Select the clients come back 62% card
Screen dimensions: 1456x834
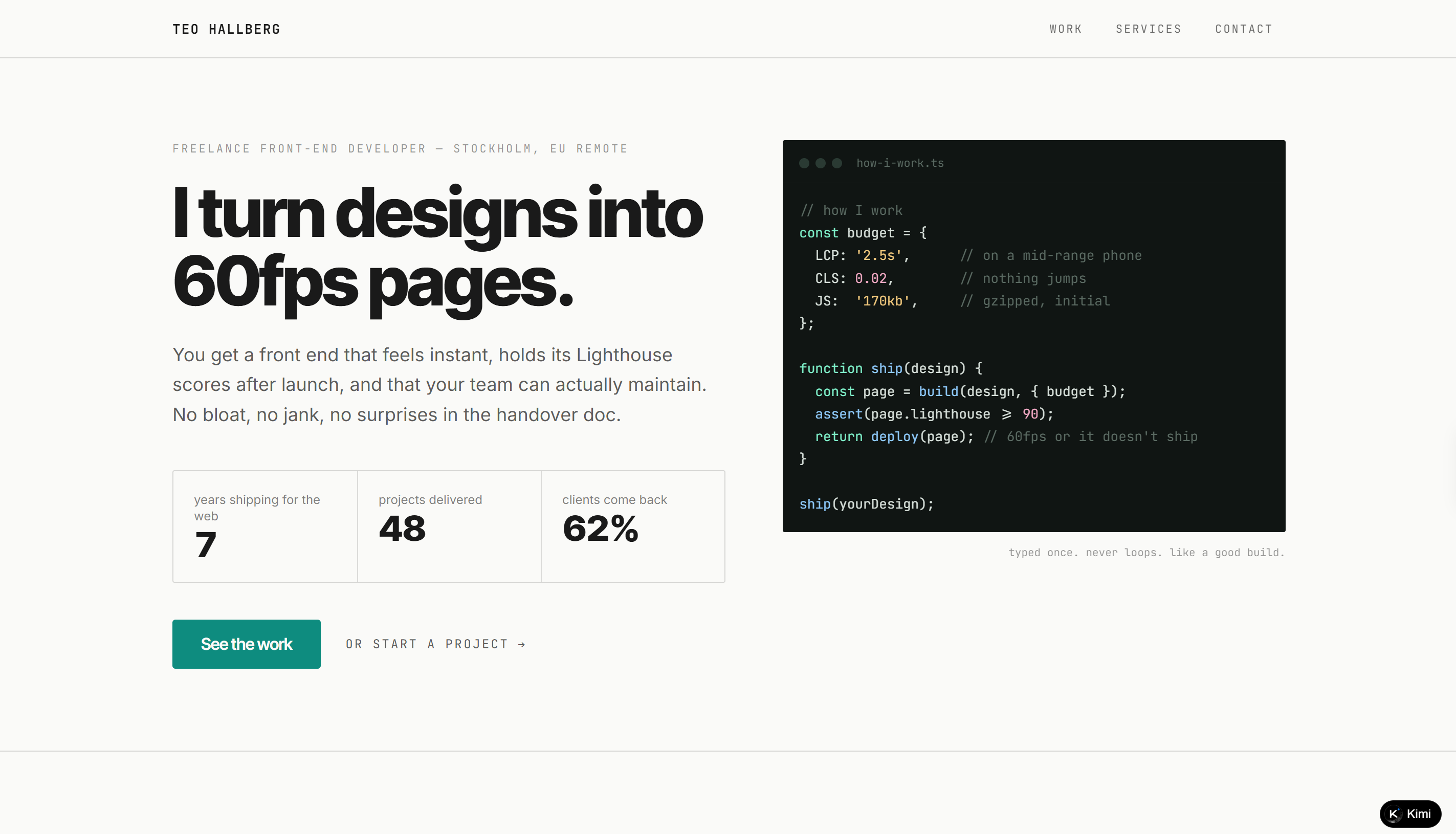point(633,526)
